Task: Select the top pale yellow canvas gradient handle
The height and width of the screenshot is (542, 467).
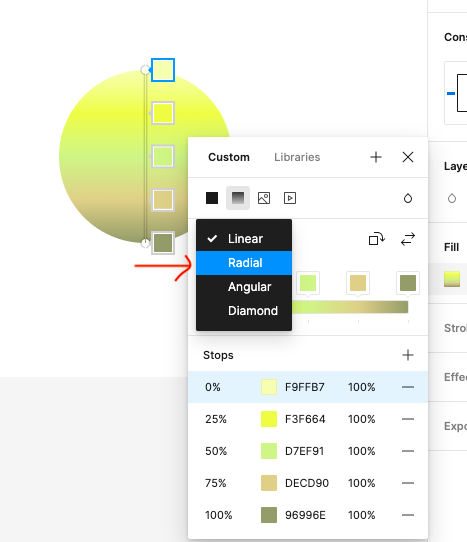Action: pos(163,70)
